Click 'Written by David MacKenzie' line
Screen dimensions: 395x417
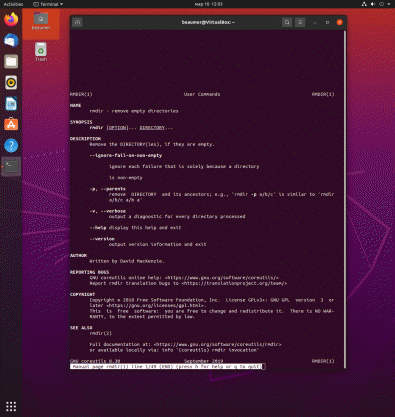click(127, 261)
